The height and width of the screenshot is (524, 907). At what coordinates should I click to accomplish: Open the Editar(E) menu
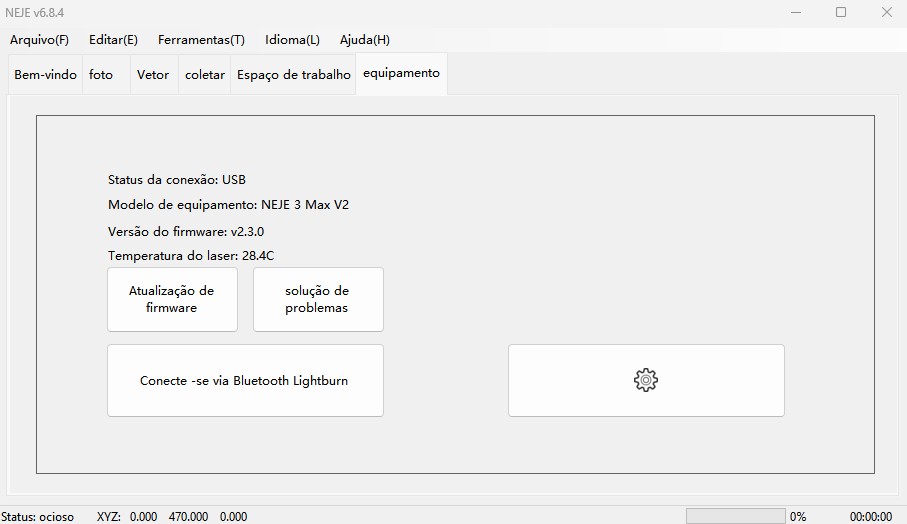point(113,40)
